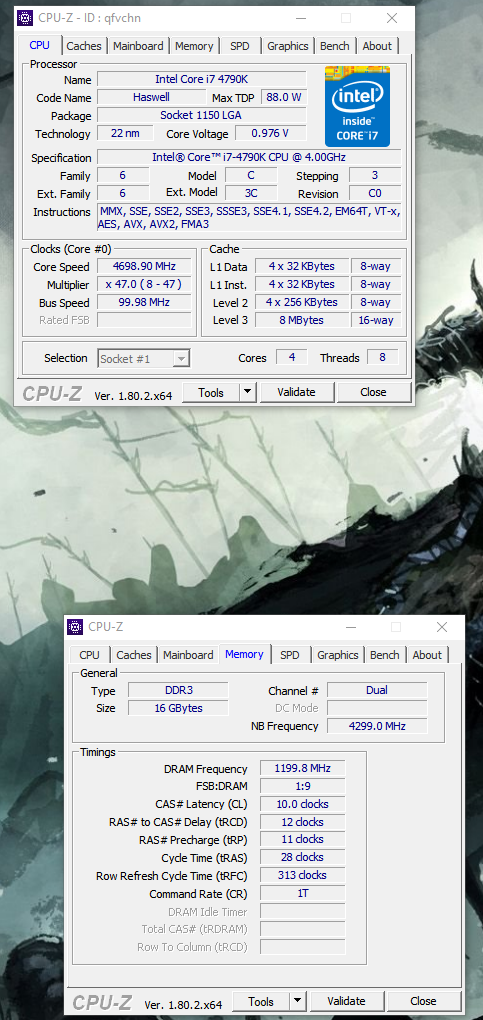The image size is (483, 1020).
Task: Click Close button in top CPU-Z window
Action: coord(374,392)
